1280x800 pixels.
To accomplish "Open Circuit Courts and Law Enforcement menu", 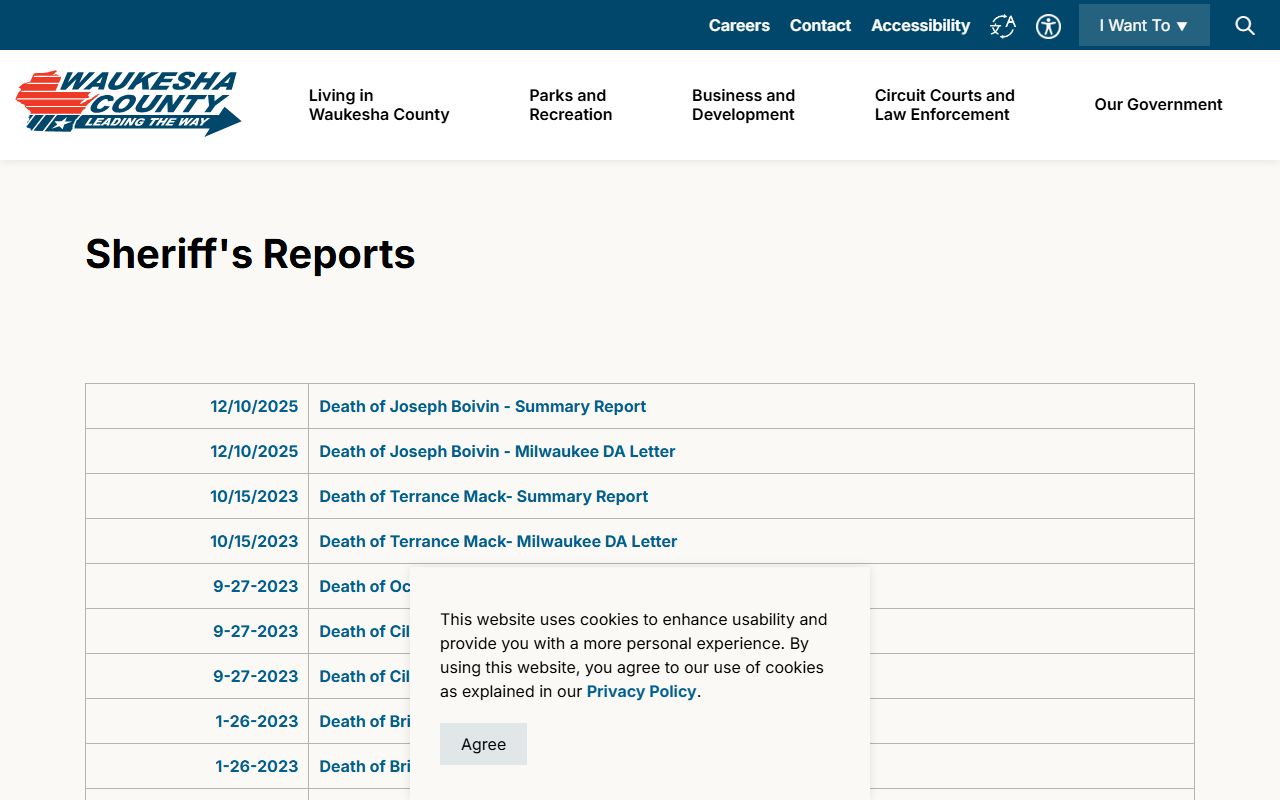I will (945, 105).
